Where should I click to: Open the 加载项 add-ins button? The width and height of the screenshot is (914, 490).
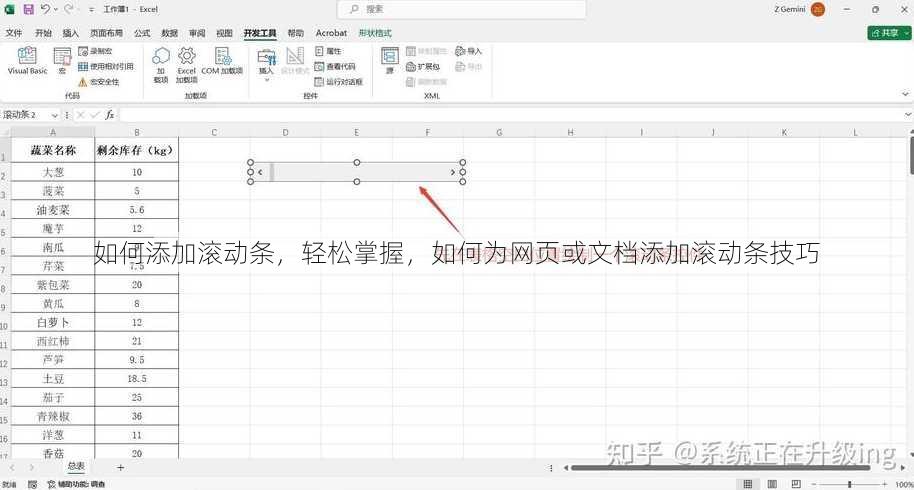[161, 65]
